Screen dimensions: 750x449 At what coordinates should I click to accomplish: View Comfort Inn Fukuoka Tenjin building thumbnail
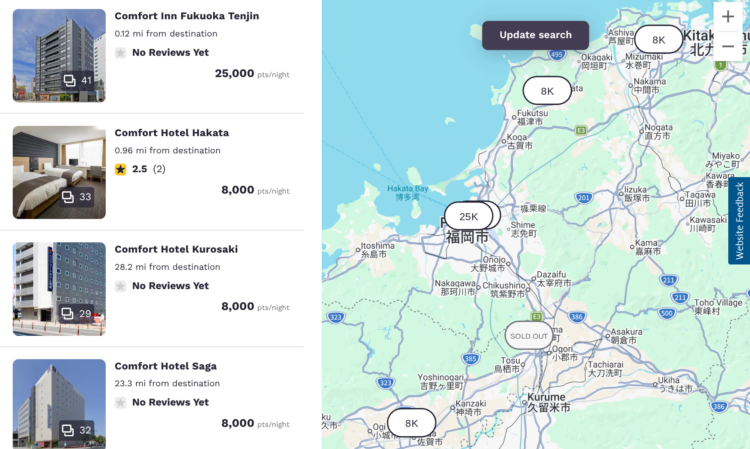tap(59, 55)
